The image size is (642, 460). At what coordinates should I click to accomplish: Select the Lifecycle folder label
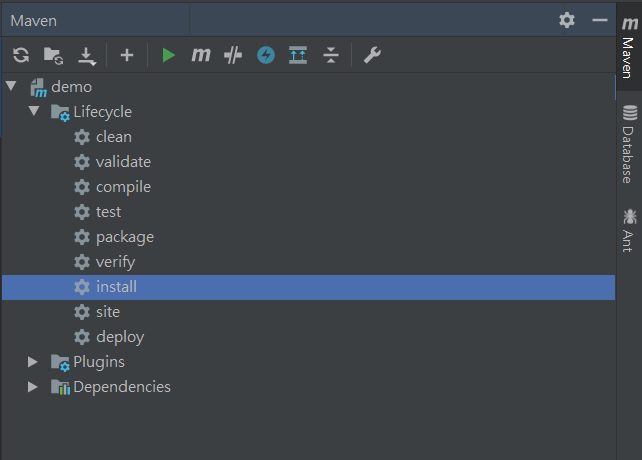click(x=102, y=112)
